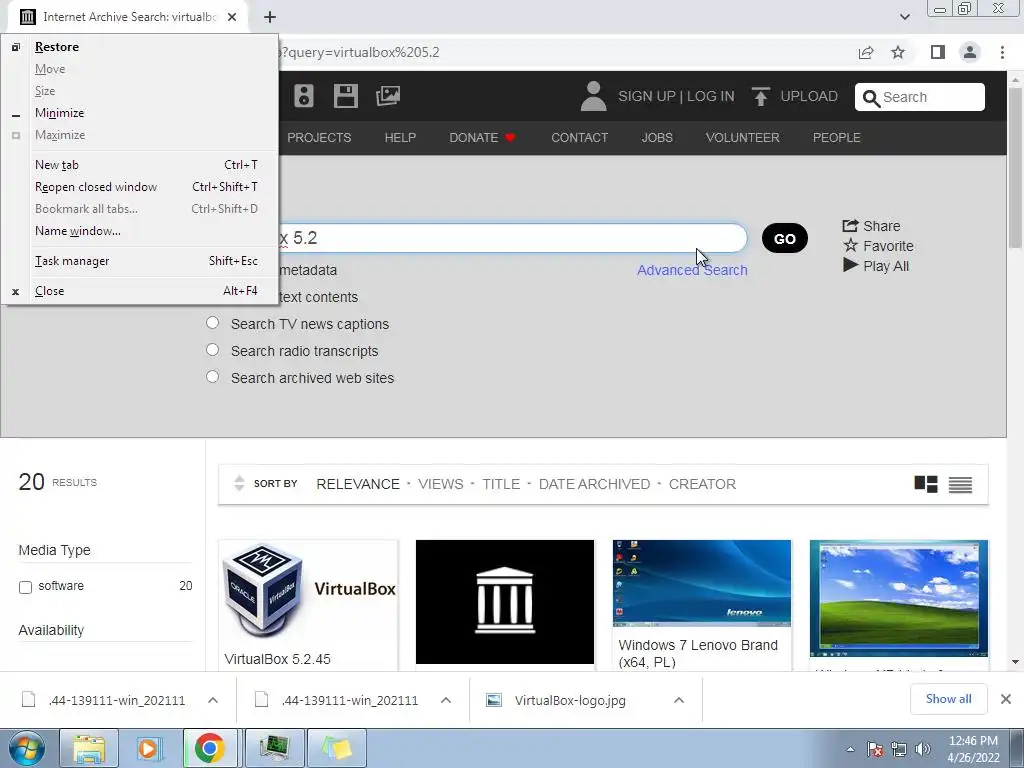The width and height of the screenshot is (1024, 768).
Task: Open Task manager from the window menu
Action: 138,261
